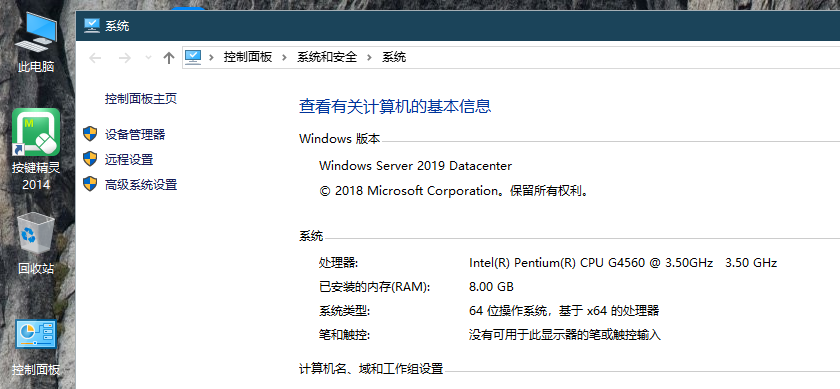Screen dimensions: 840x389
Task: Go up one level with up arrow
Action: [x=169, y=58]
